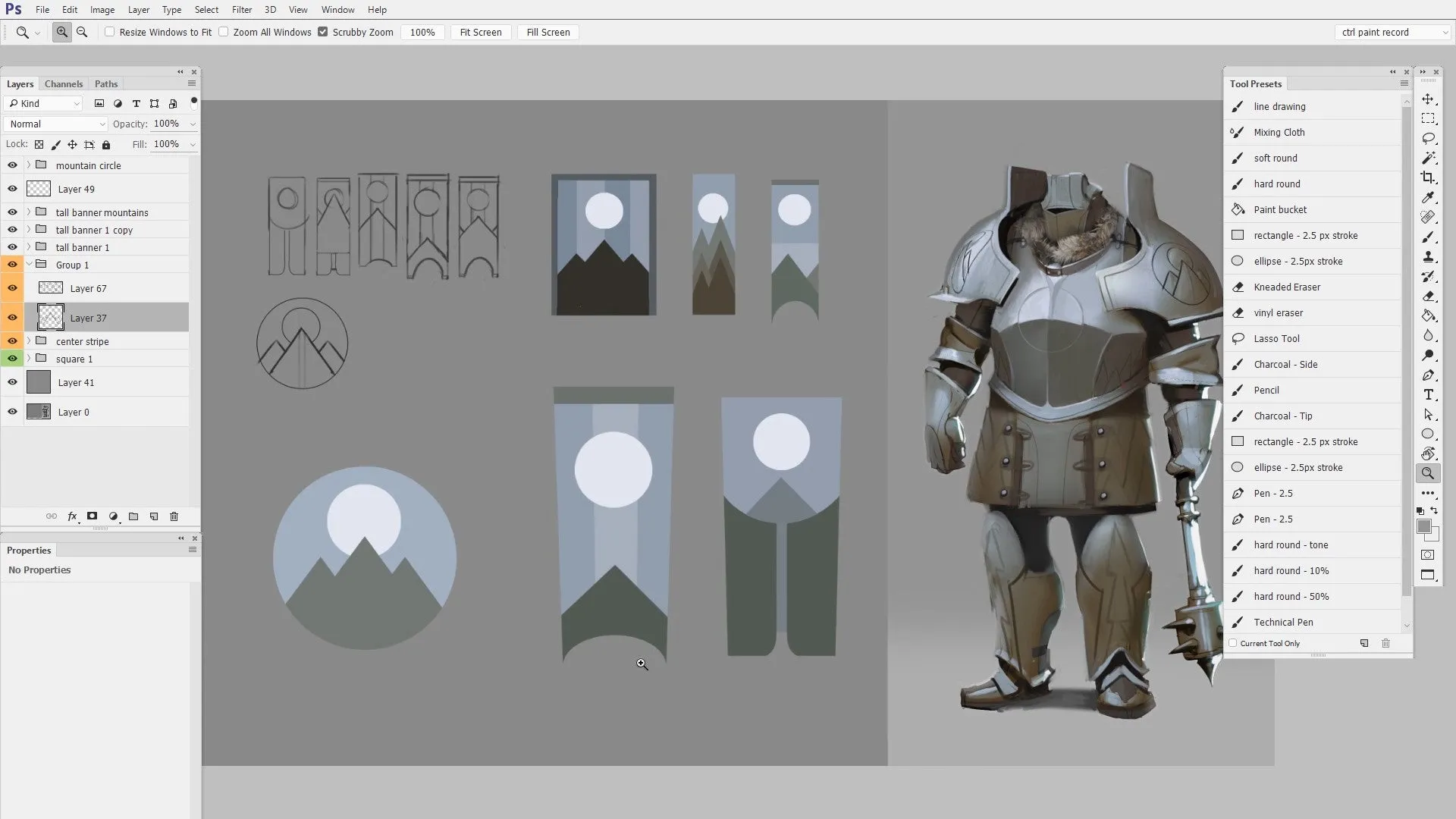The width and height of the screenshot is (1456, 819).
Task: Select the Paint Bucket tool in toolbar
Action: [x=1428, y=315]
